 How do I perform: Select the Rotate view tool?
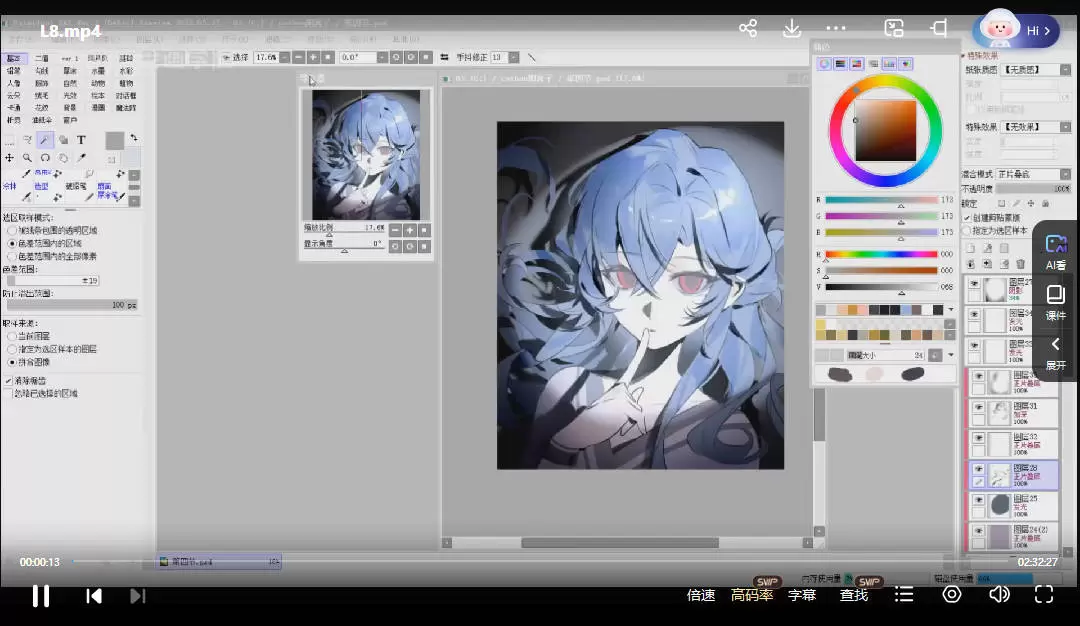[45, 158]
